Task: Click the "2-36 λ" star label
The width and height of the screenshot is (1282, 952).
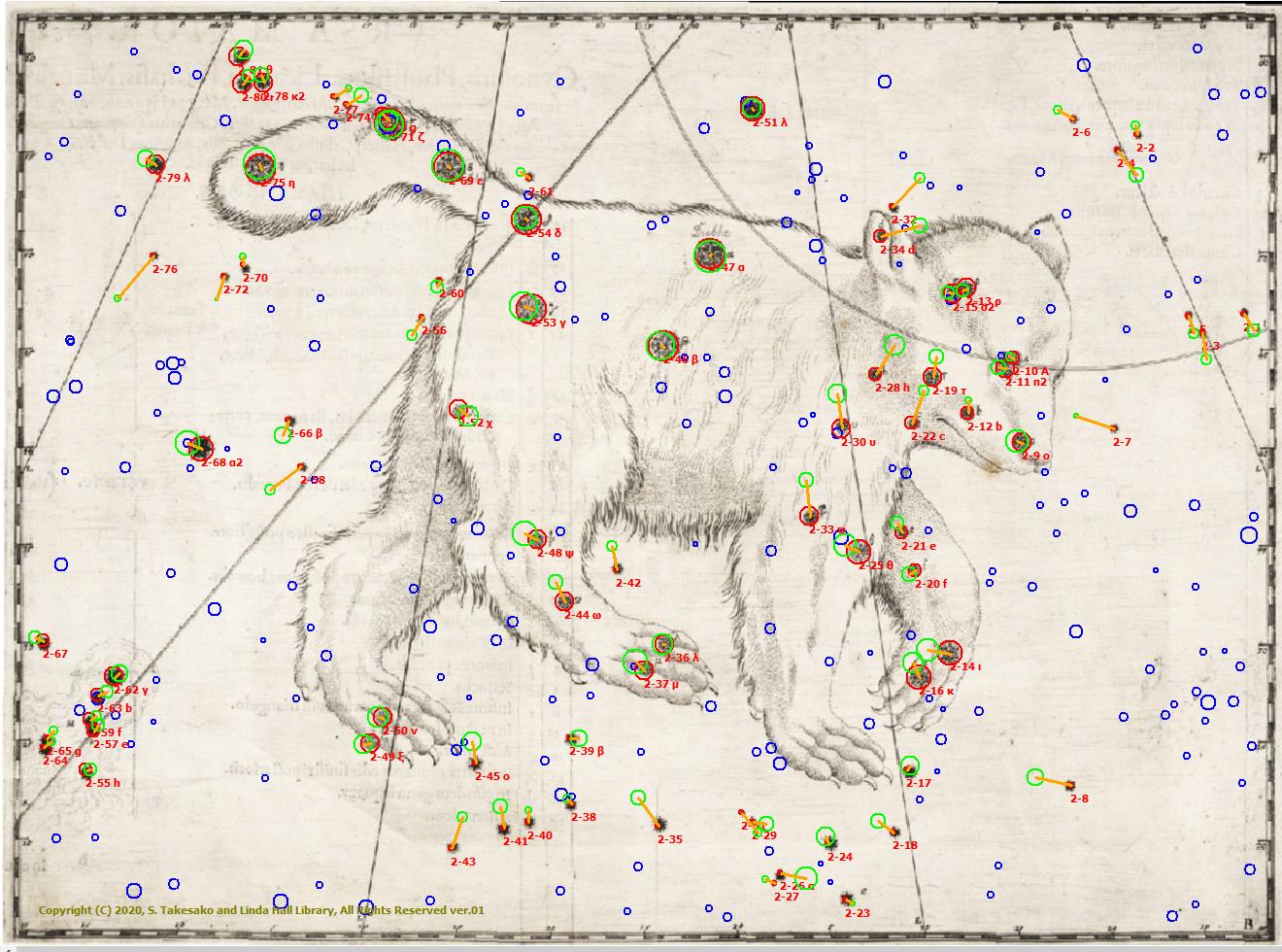Action: (x=681, y=658)
